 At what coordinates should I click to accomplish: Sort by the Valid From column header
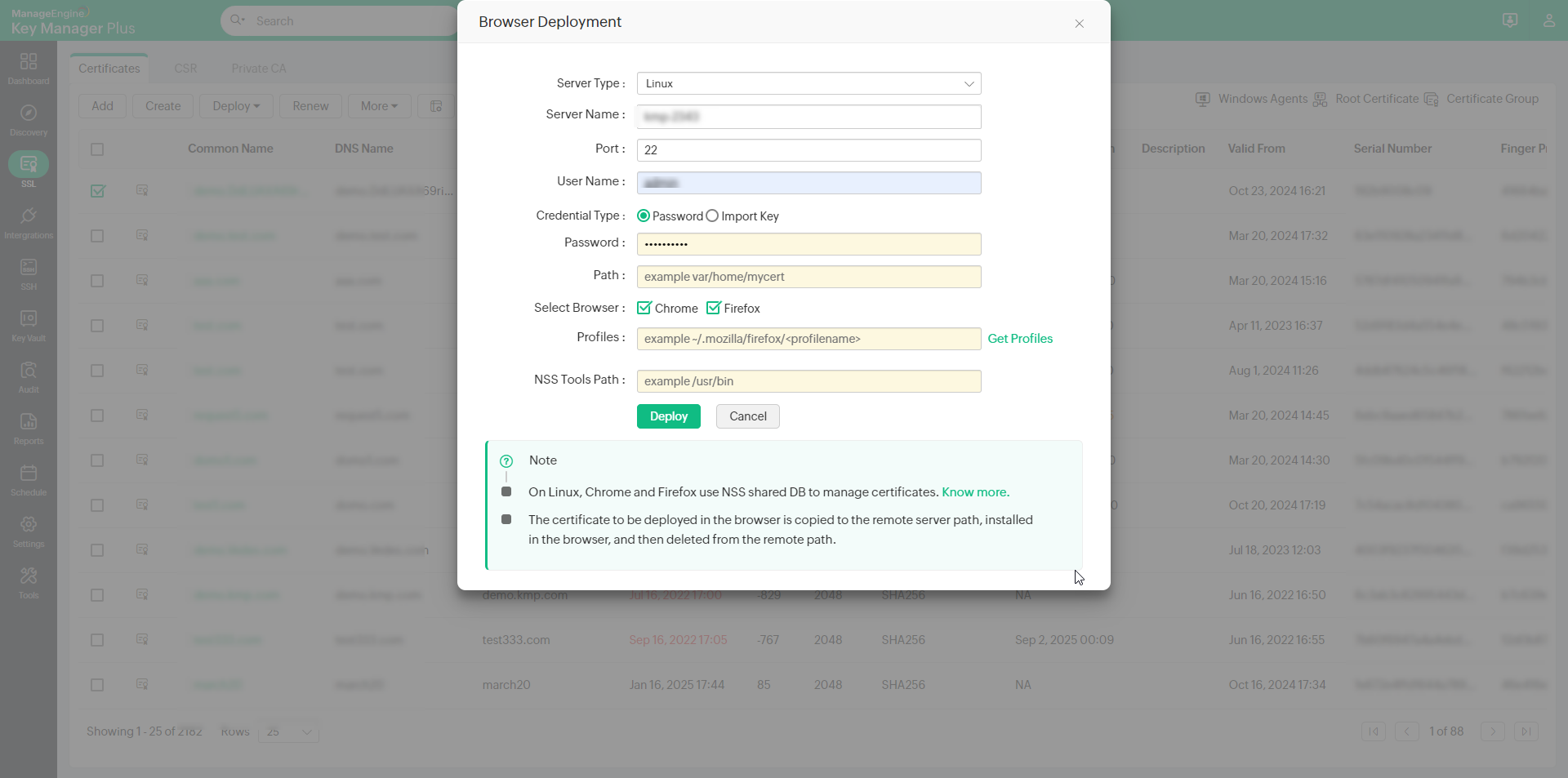(1256, 149)
